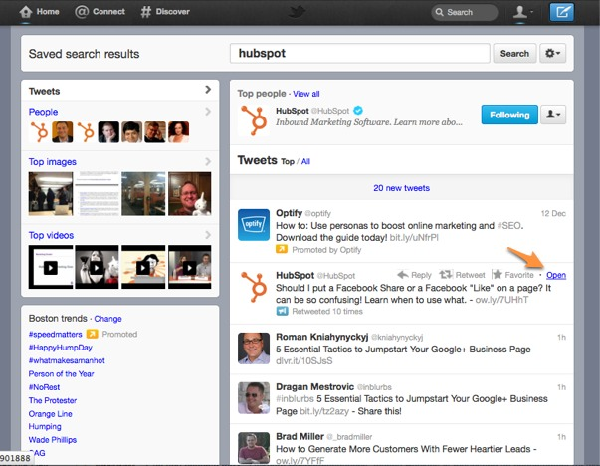Open the document screenshot top image

(97, 194)
